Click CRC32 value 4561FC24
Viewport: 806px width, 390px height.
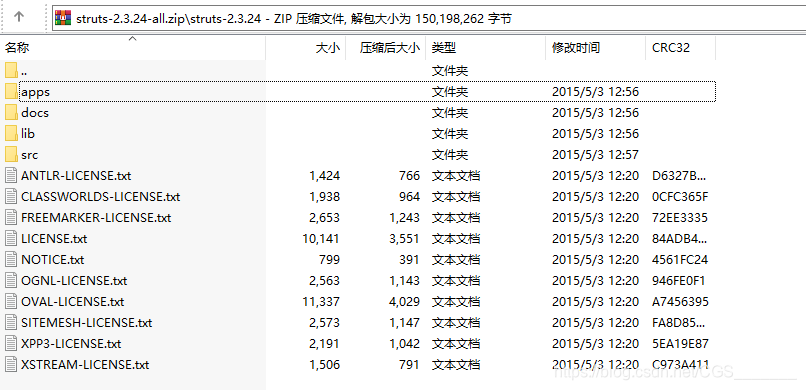pos(680,259)
